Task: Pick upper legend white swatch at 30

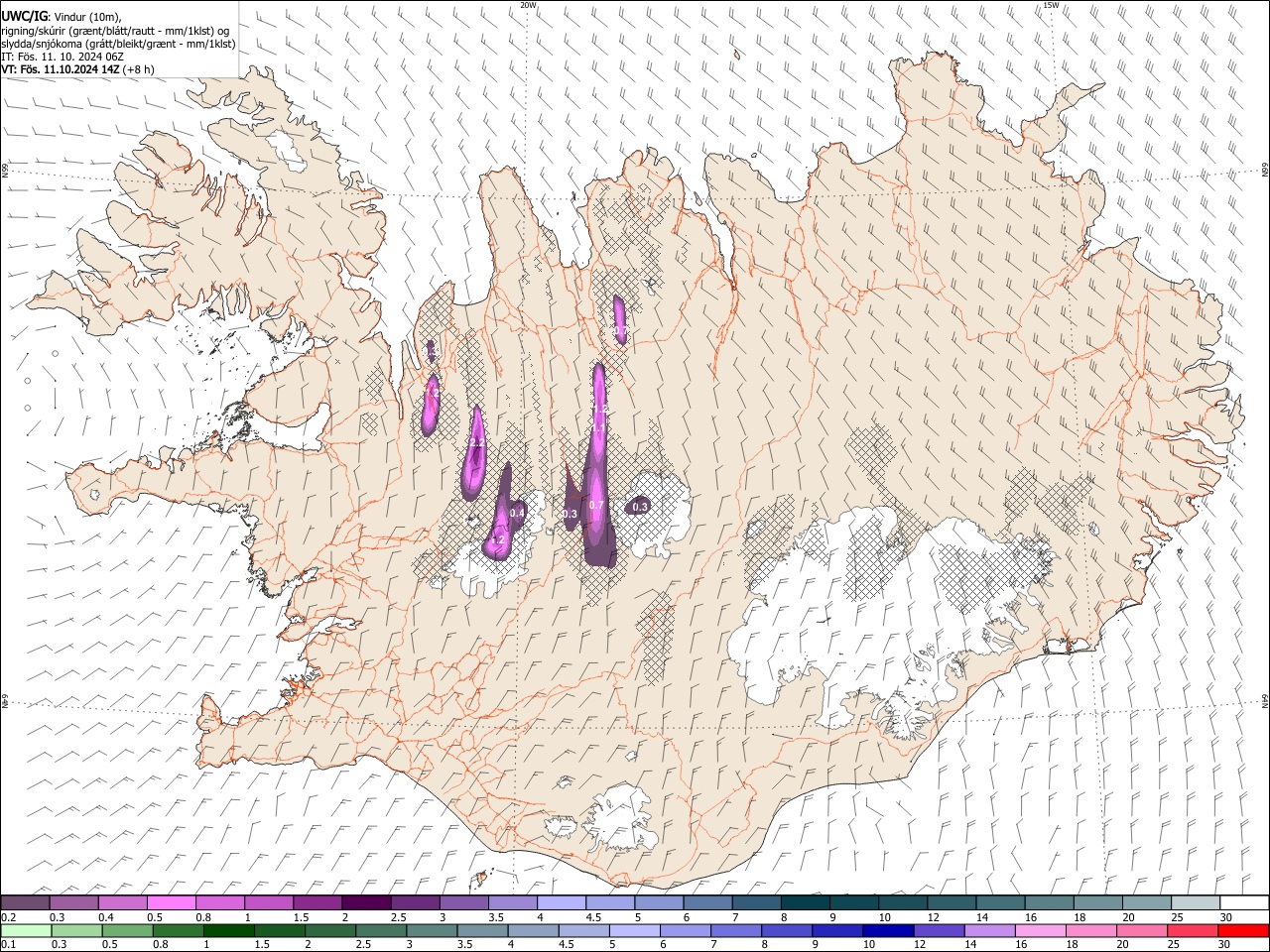Action: (1243, 902)
